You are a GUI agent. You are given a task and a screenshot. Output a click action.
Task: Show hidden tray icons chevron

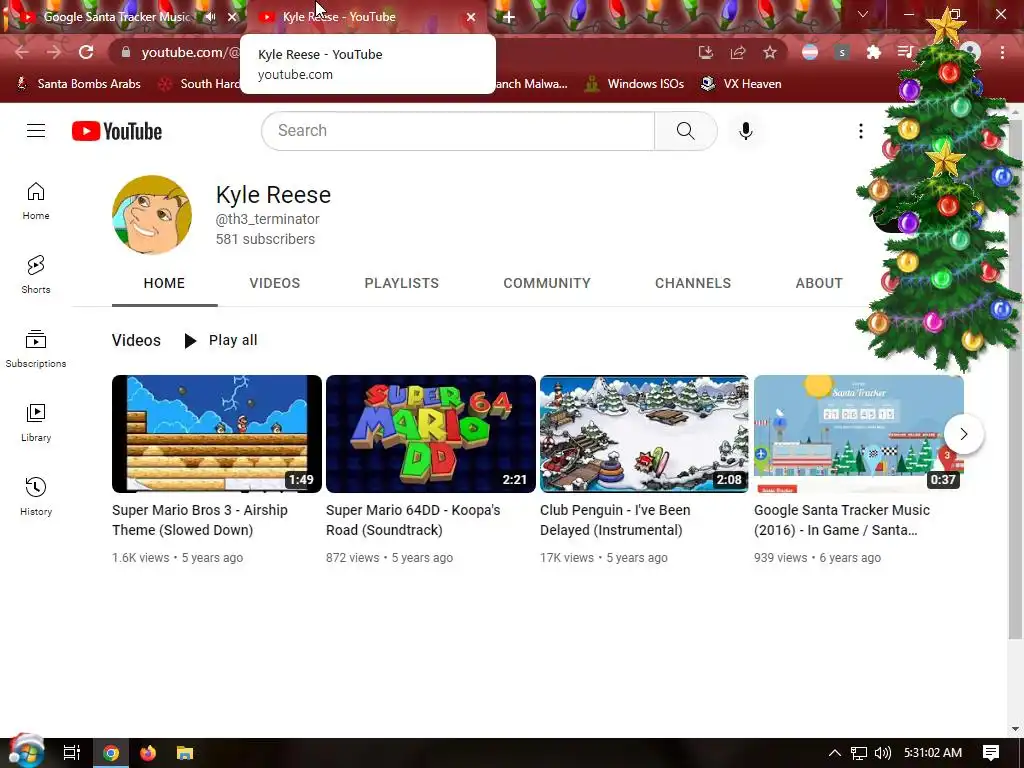835,753
